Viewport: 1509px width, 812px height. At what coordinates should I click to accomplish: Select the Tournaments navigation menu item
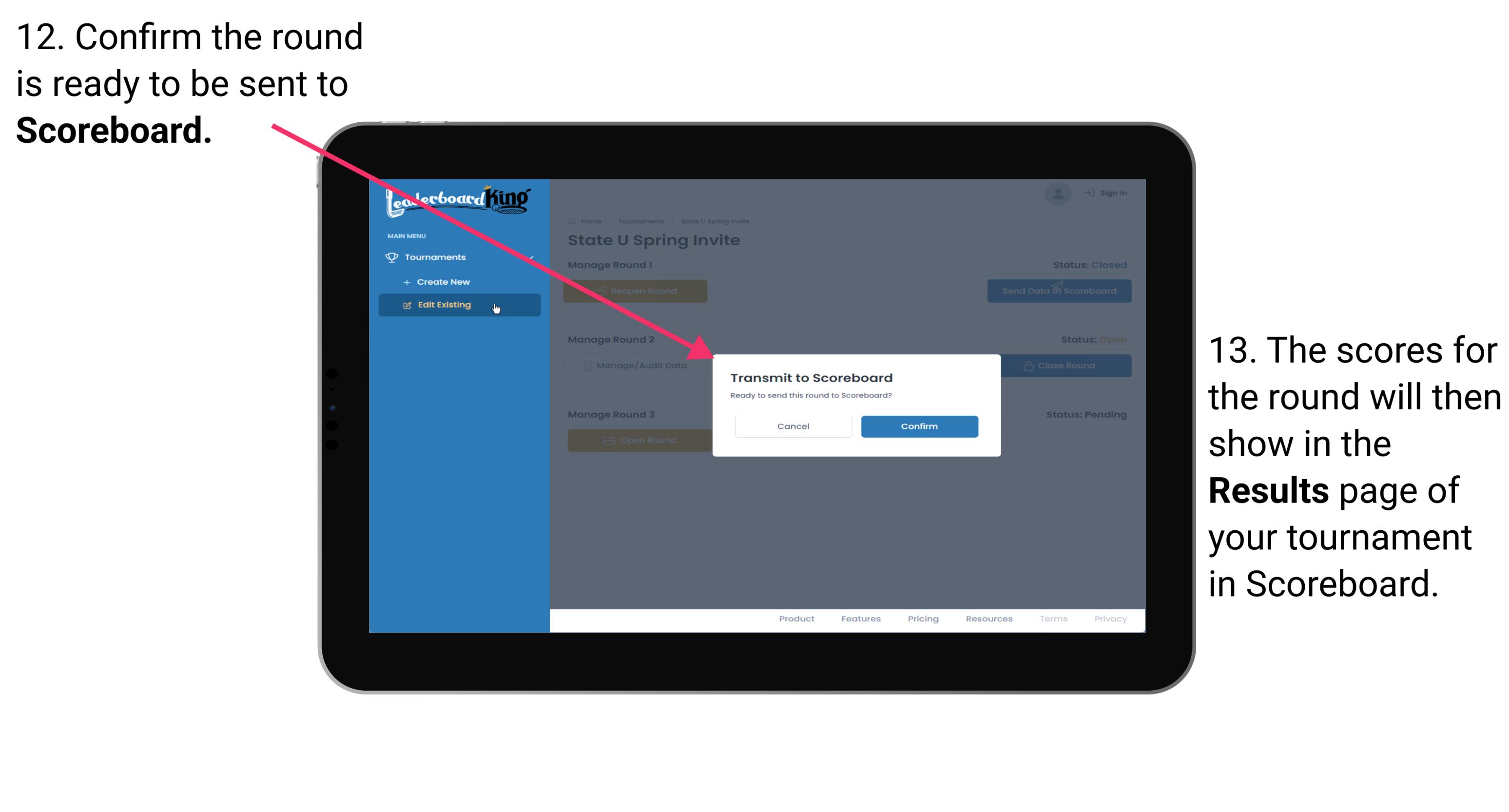coord(436,257)
